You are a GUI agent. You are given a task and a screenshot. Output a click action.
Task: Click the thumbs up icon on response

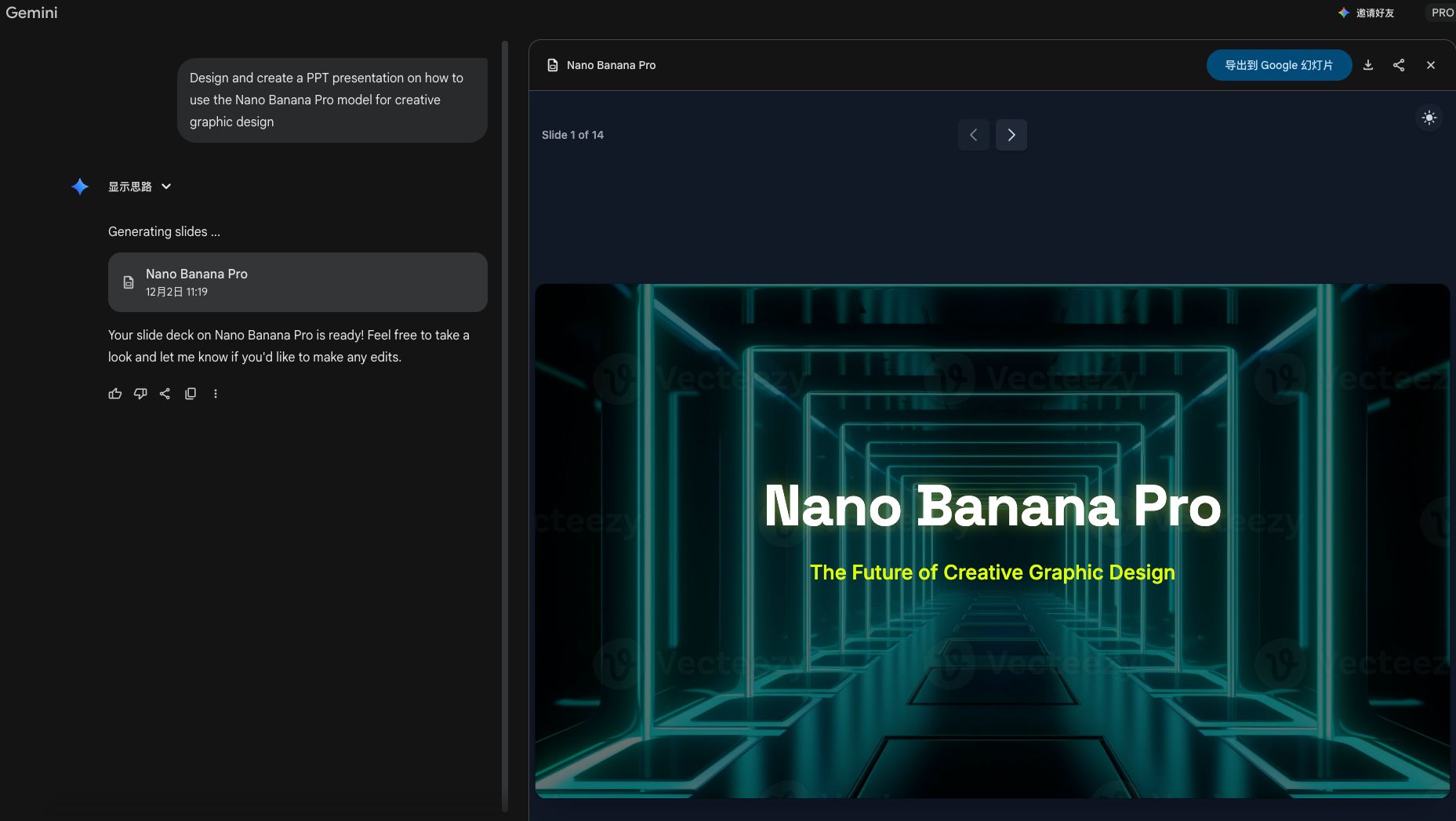pyautogui.click(x=115, y=394)
